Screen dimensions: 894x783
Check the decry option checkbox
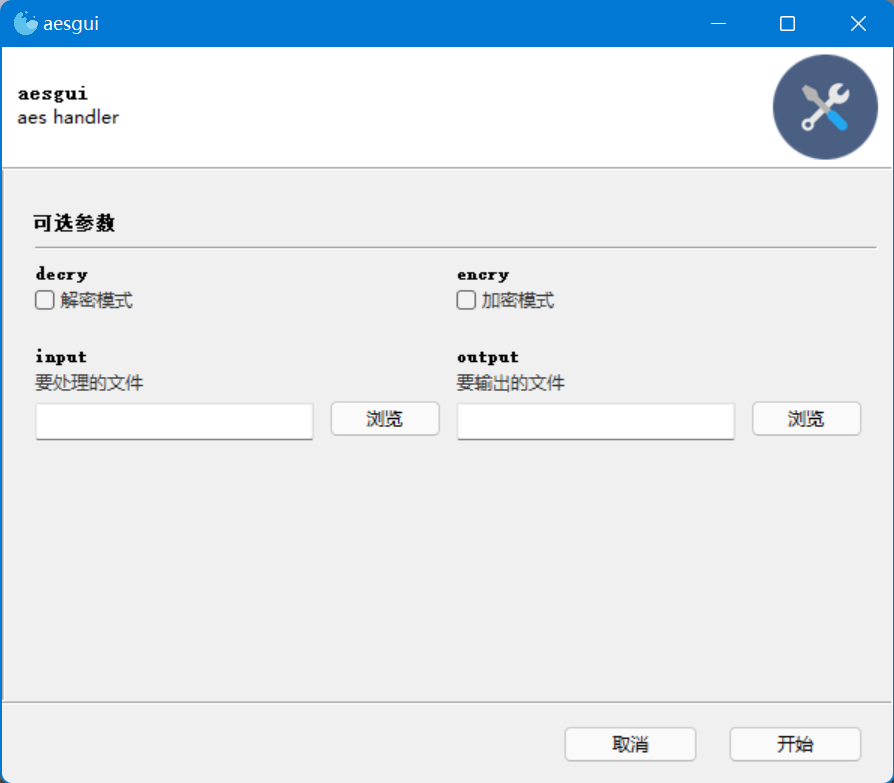tap(44, 299)
